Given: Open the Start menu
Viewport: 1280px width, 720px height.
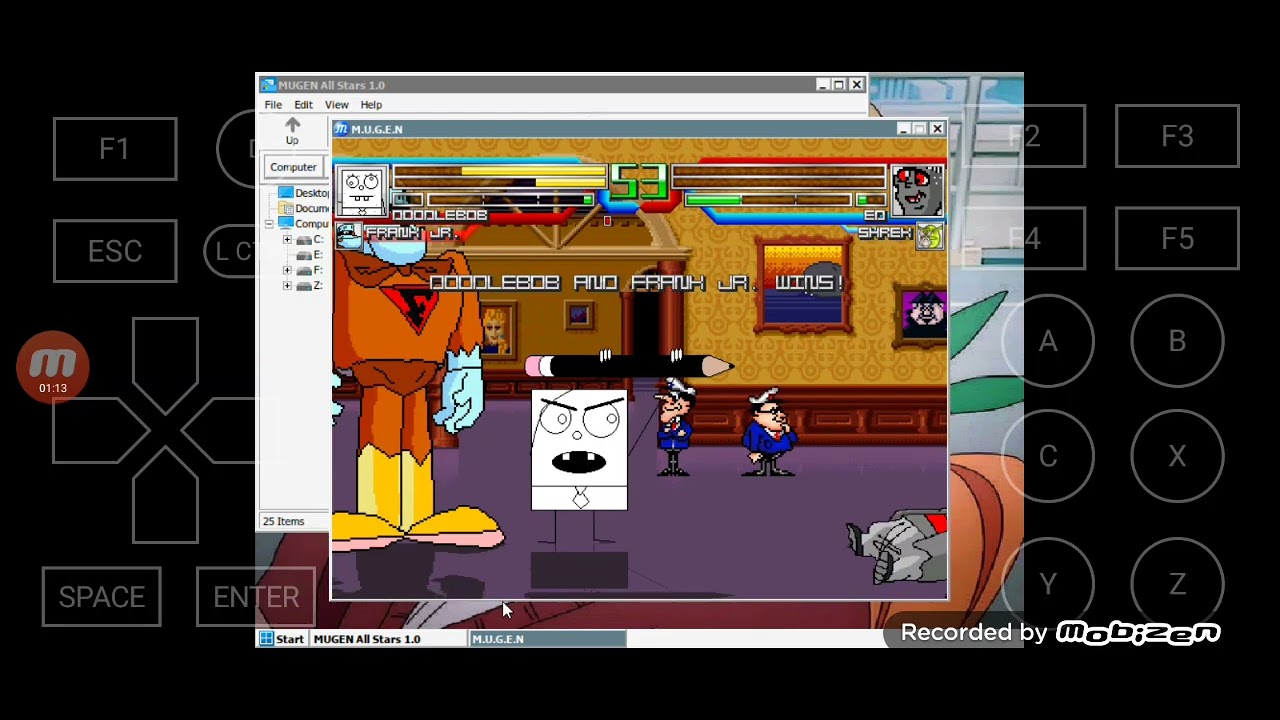Looking at the screenshot, I should coord(282,639).
